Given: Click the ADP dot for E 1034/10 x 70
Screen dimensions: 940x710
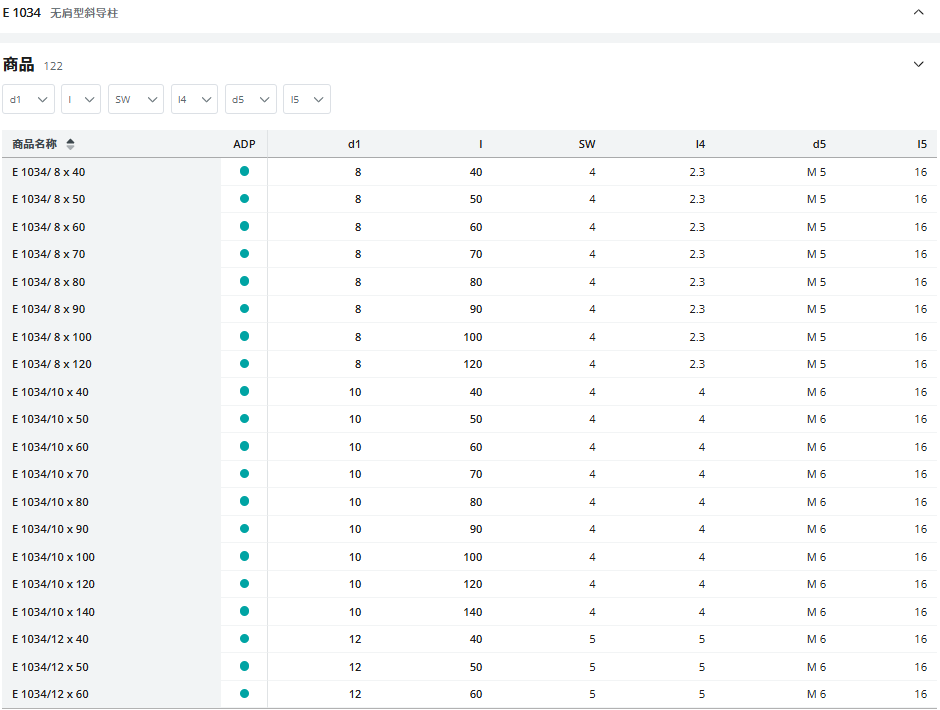Looking at the screenshot, I should (244, 474).
